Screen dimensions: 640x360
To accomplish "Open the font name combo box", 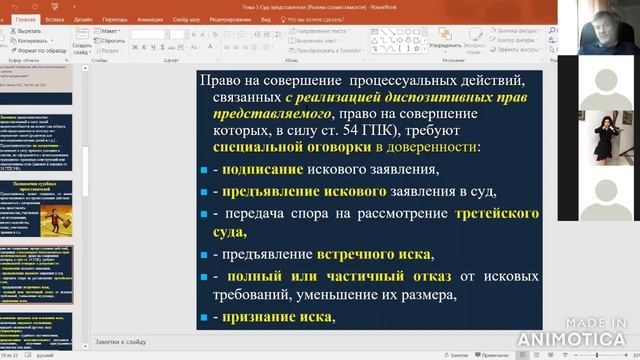I will [151, 35].
